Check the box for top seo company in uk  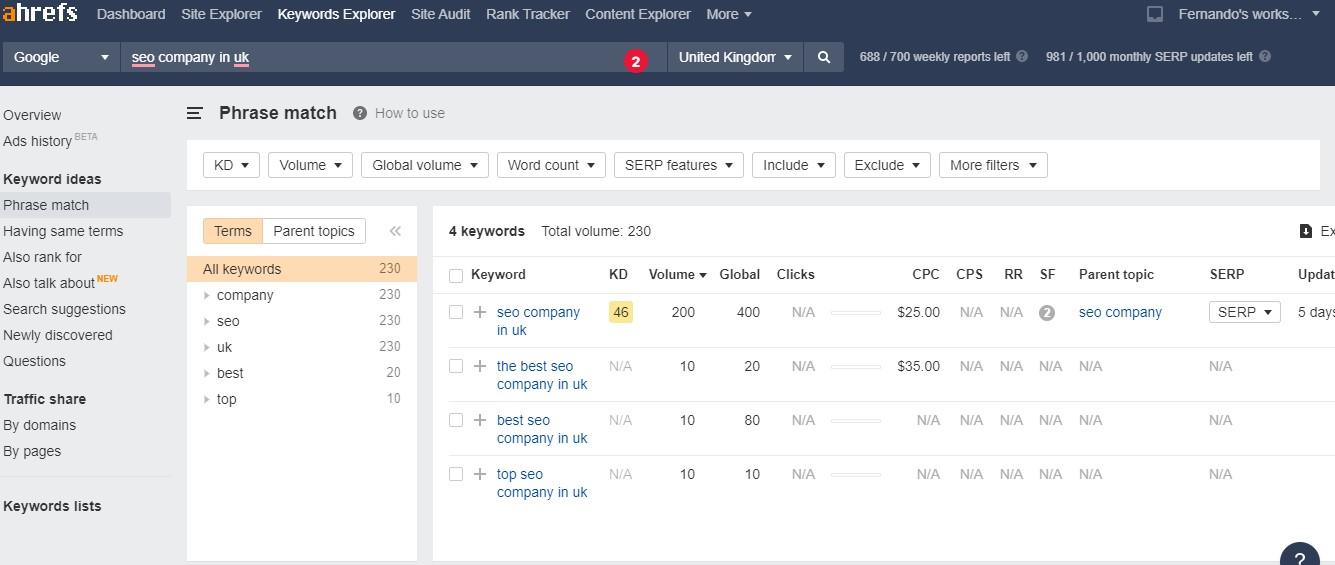[x=456, y=474]
